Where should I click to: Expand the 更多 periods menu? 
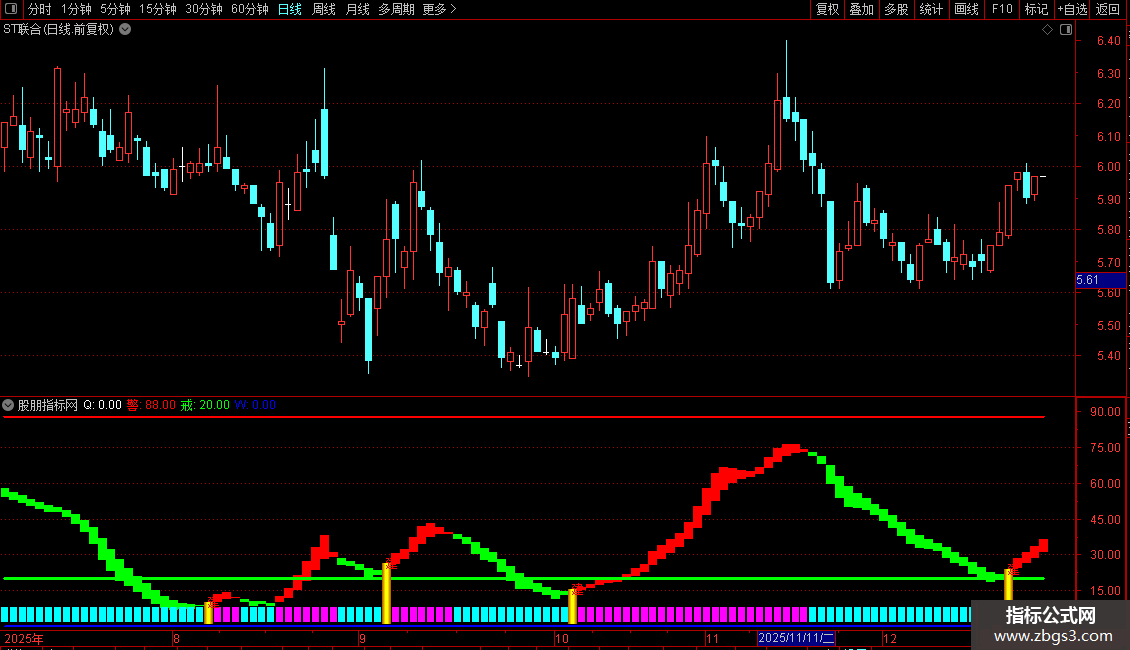tap(439, 9)
